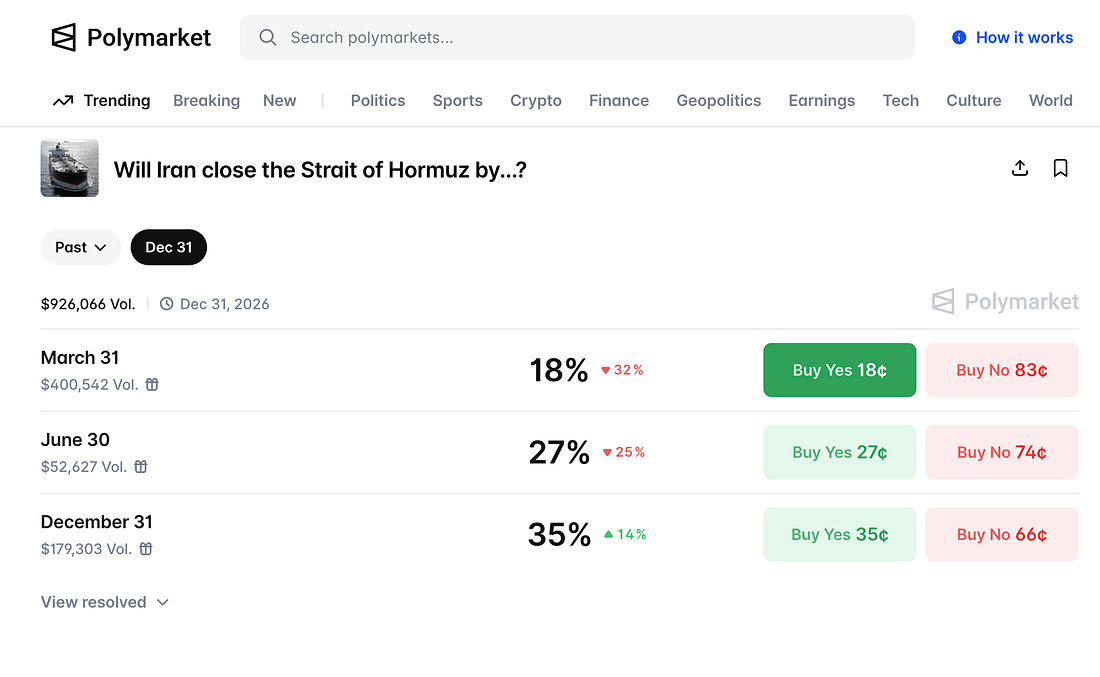The width and height of the screenshot is (1100, 677).
Task: Click the gift icon beside June 30 volume
Action: point(141,466)
